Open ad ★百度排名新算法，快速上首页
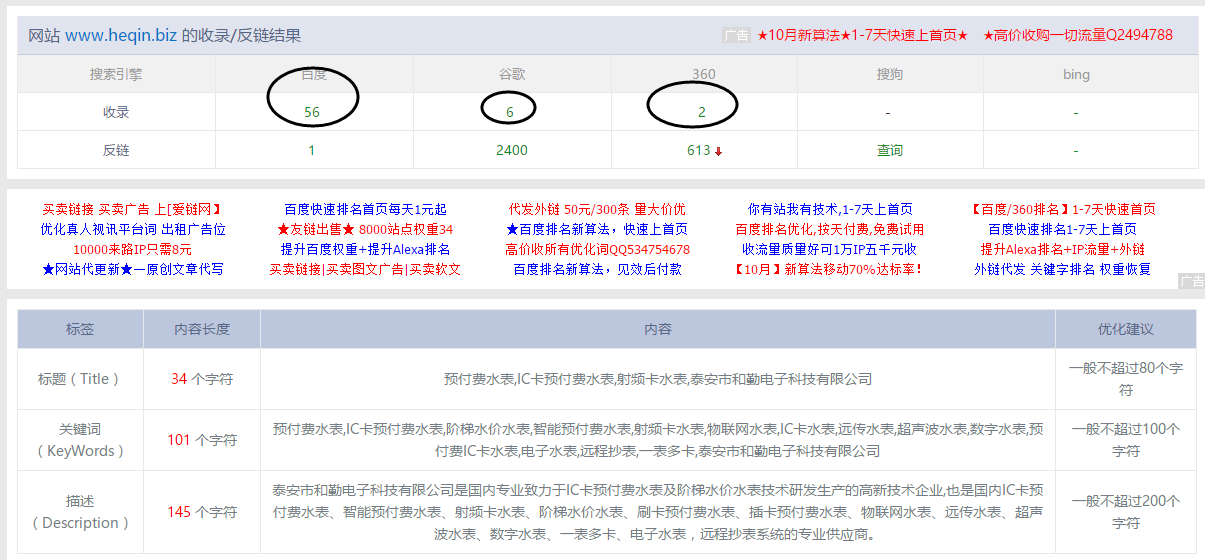This screenshot has width=1205, height=560. click(x=597, y=229)
